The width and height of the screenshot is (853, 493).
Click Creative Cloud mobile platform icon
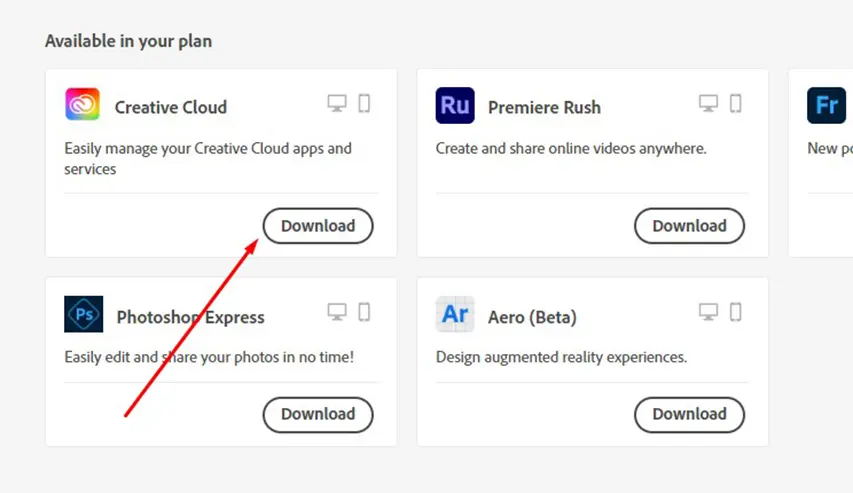click(x=364, y=103)
